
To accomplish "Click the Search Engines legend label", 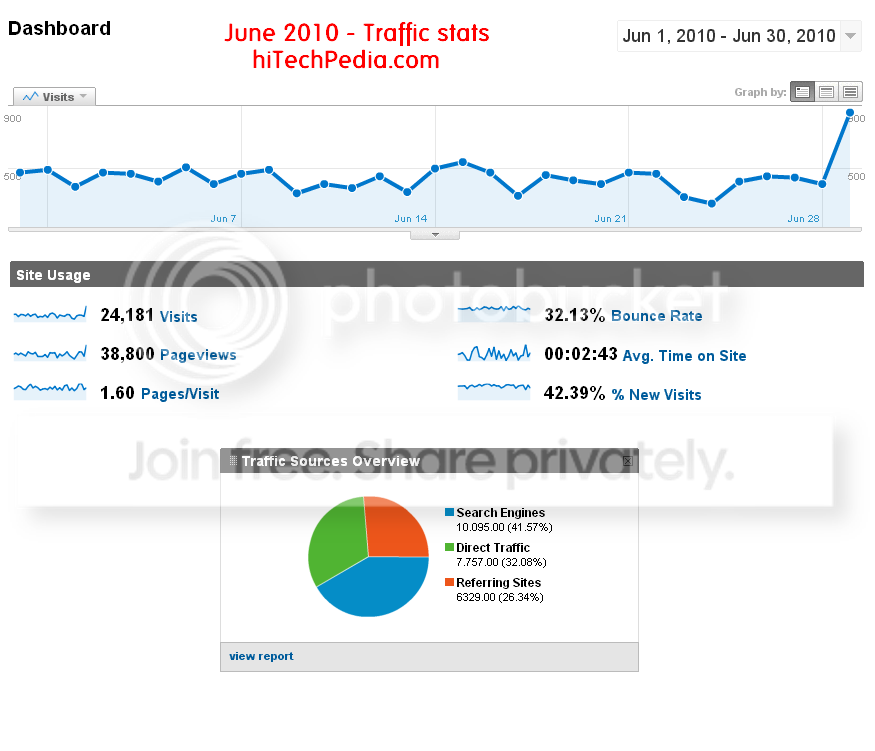I will 501,512.
